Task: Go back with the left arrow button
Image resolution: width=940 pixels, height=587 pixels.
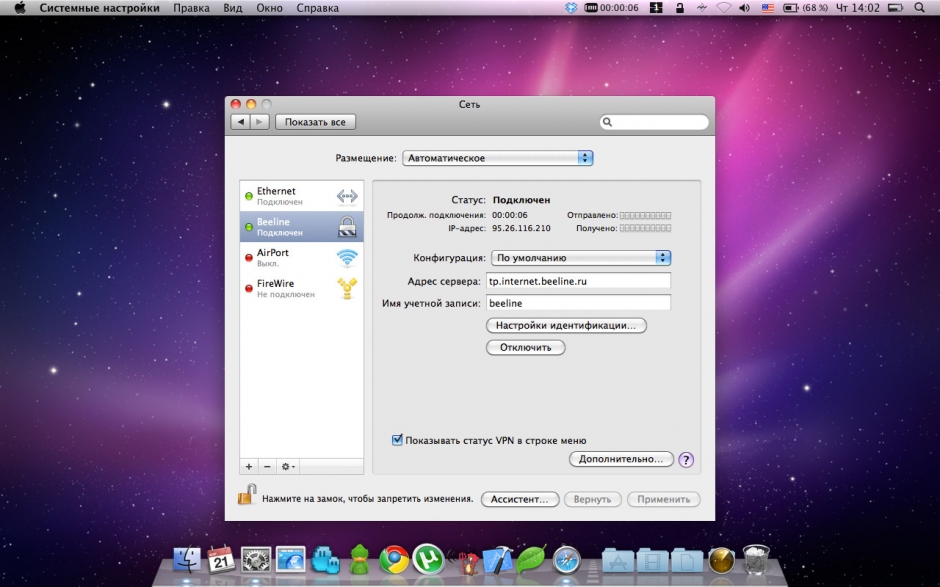Action: point(240,122)
